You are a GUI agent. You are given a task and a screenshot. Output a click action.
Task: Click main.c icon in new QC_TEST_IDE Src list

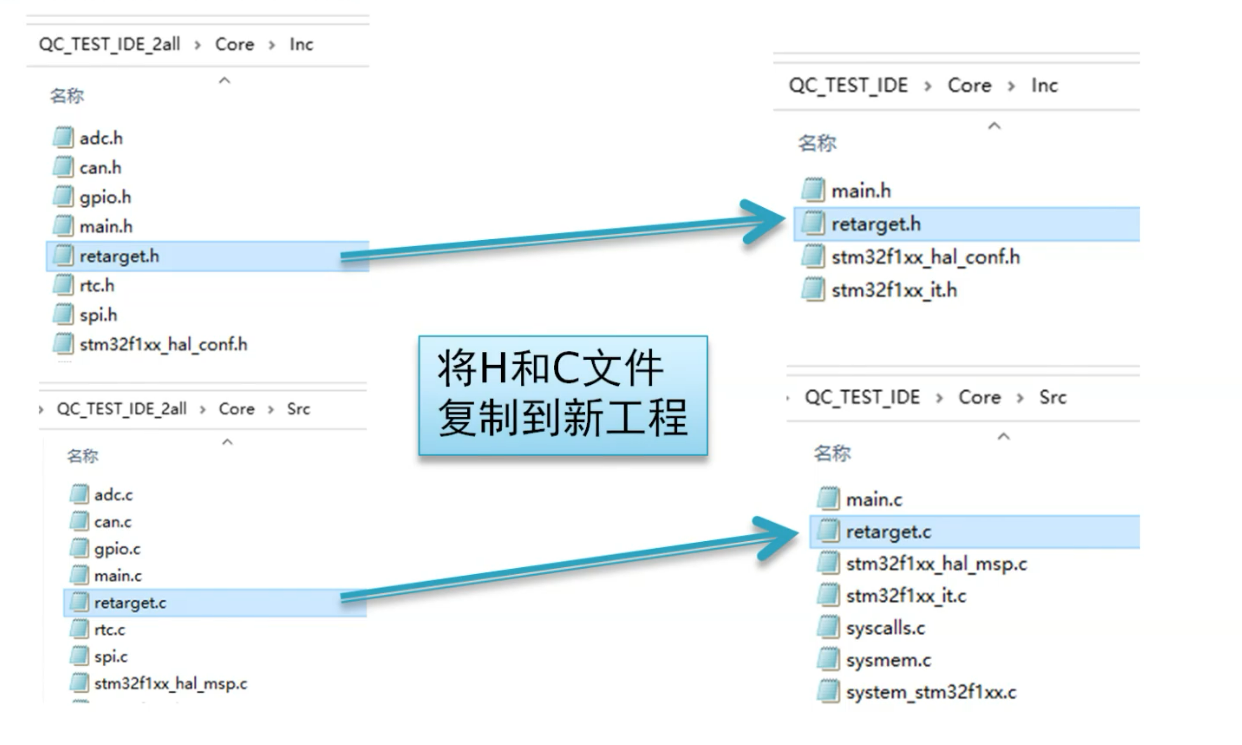click(x=828, y=499)
